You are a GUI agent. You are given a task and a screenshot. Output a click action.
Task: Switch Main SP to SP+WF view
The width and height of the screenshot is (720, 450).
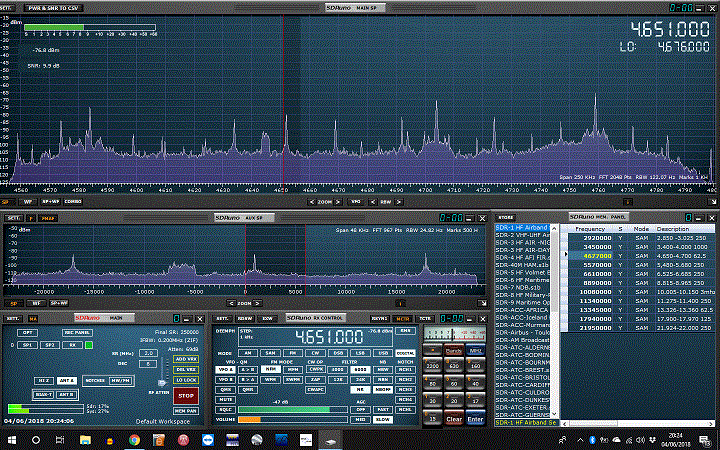(x=51, y=202)
